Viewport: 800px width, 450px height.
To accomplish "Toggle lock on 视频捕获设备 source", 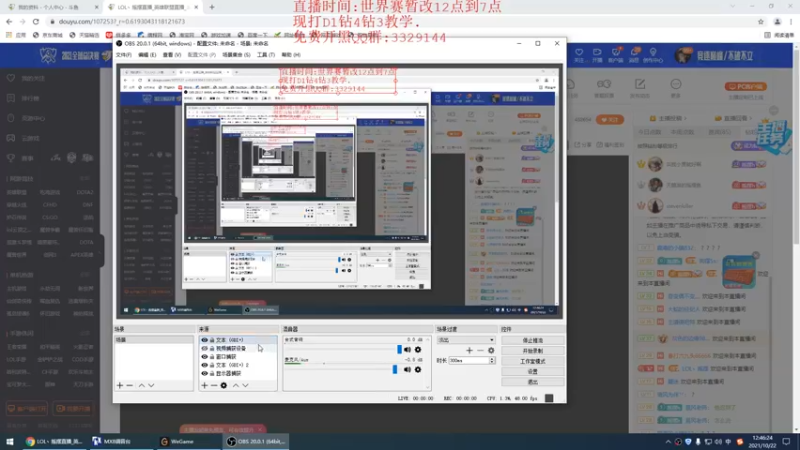I will click(x=212, y=348).
